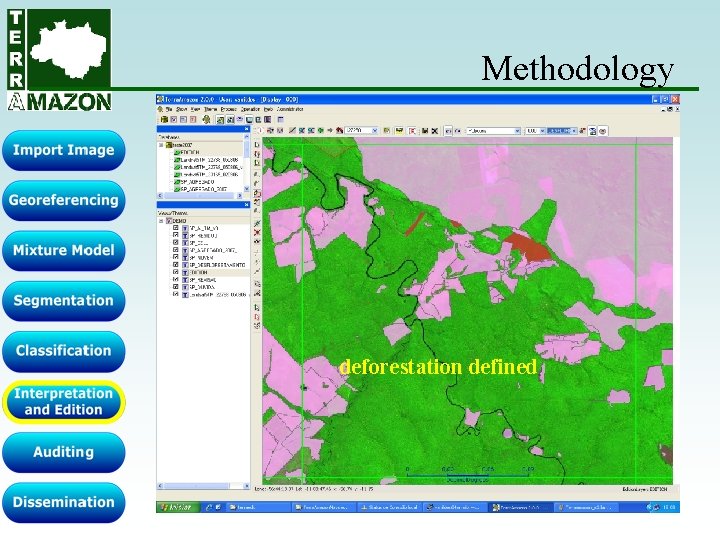This screenshot has height=540, width=720.
Task: Toggle the SP_DESFLORESTAMENTO theme checkbox
Action: click(176, 265)
